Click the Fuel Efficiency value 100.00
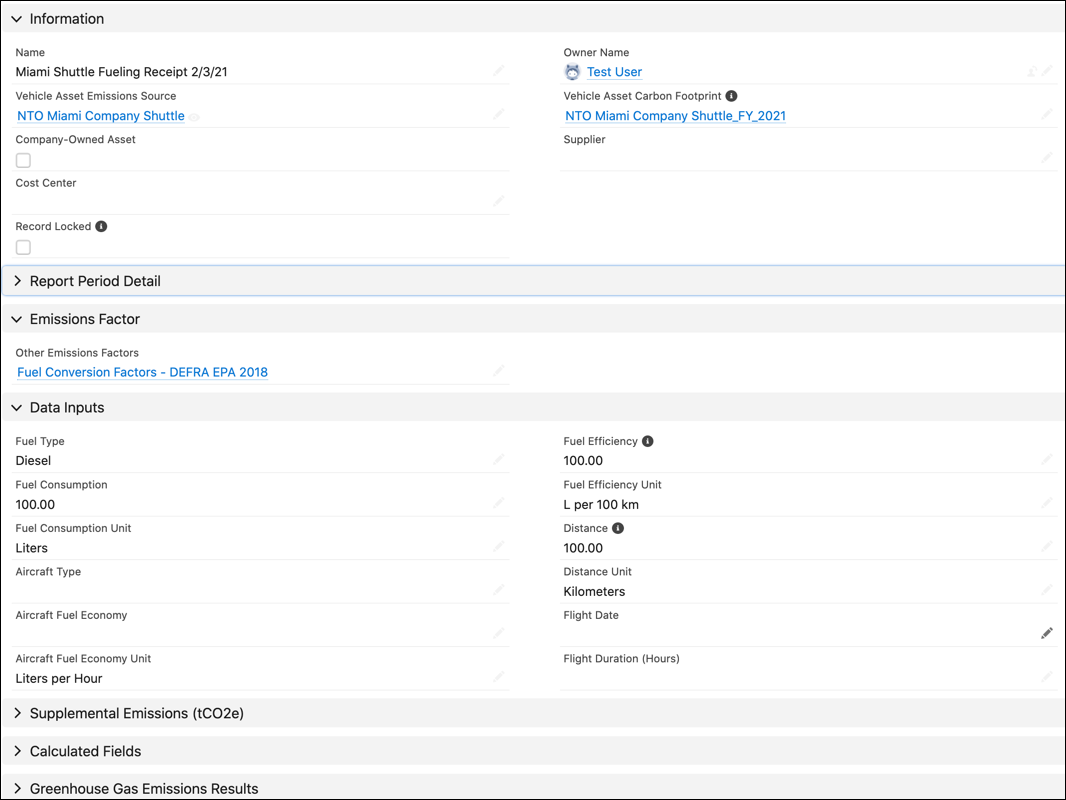 (x=583, y=460)
